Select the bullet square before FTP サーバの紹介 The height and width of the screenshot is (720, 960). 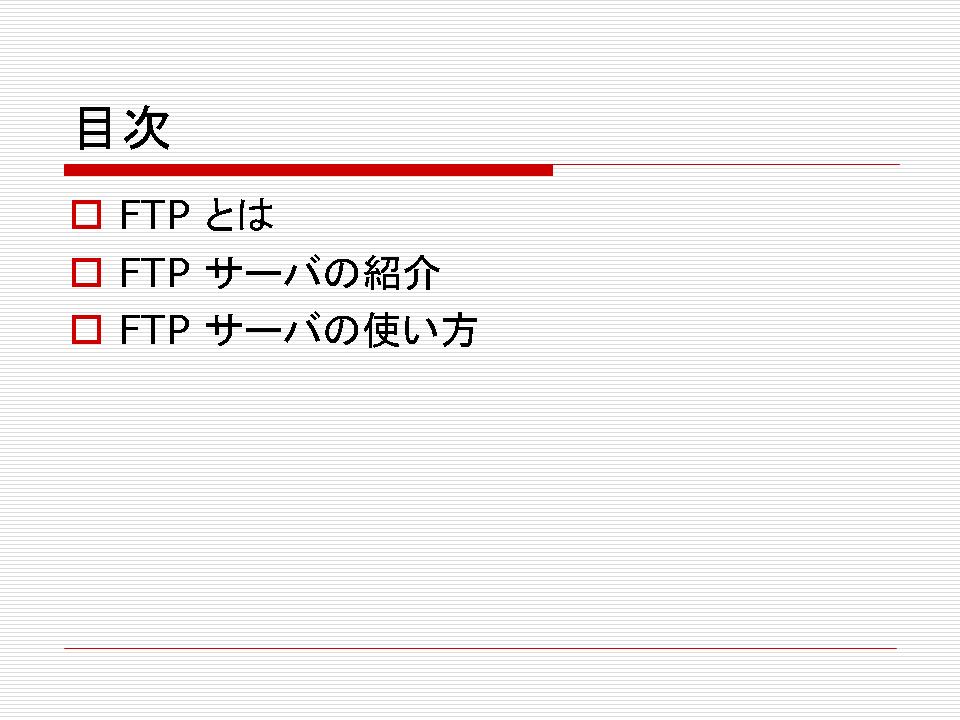click(x=86, y=272)
